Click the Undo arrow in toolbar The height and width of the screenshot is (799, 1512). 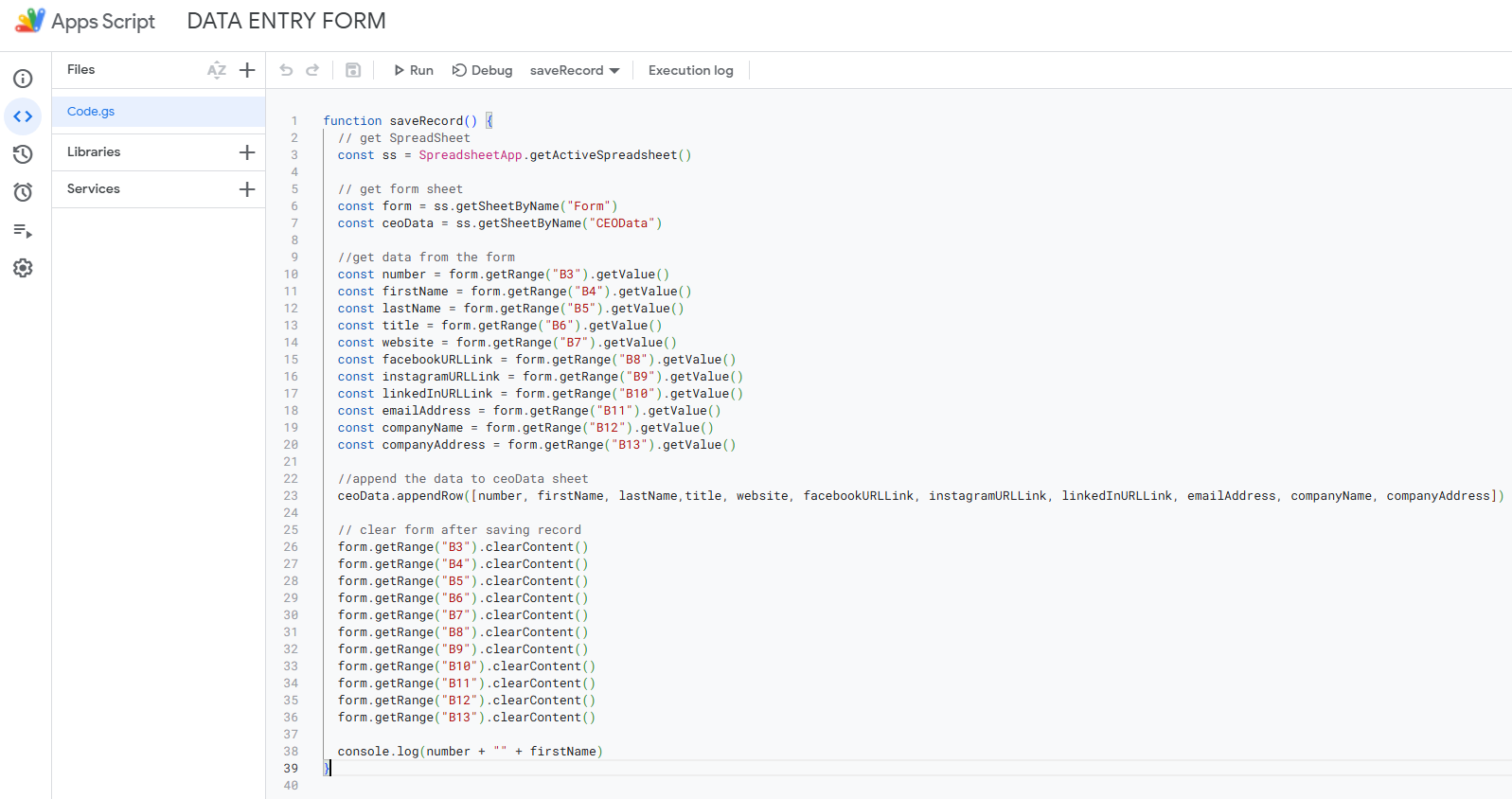pos(286,70)
